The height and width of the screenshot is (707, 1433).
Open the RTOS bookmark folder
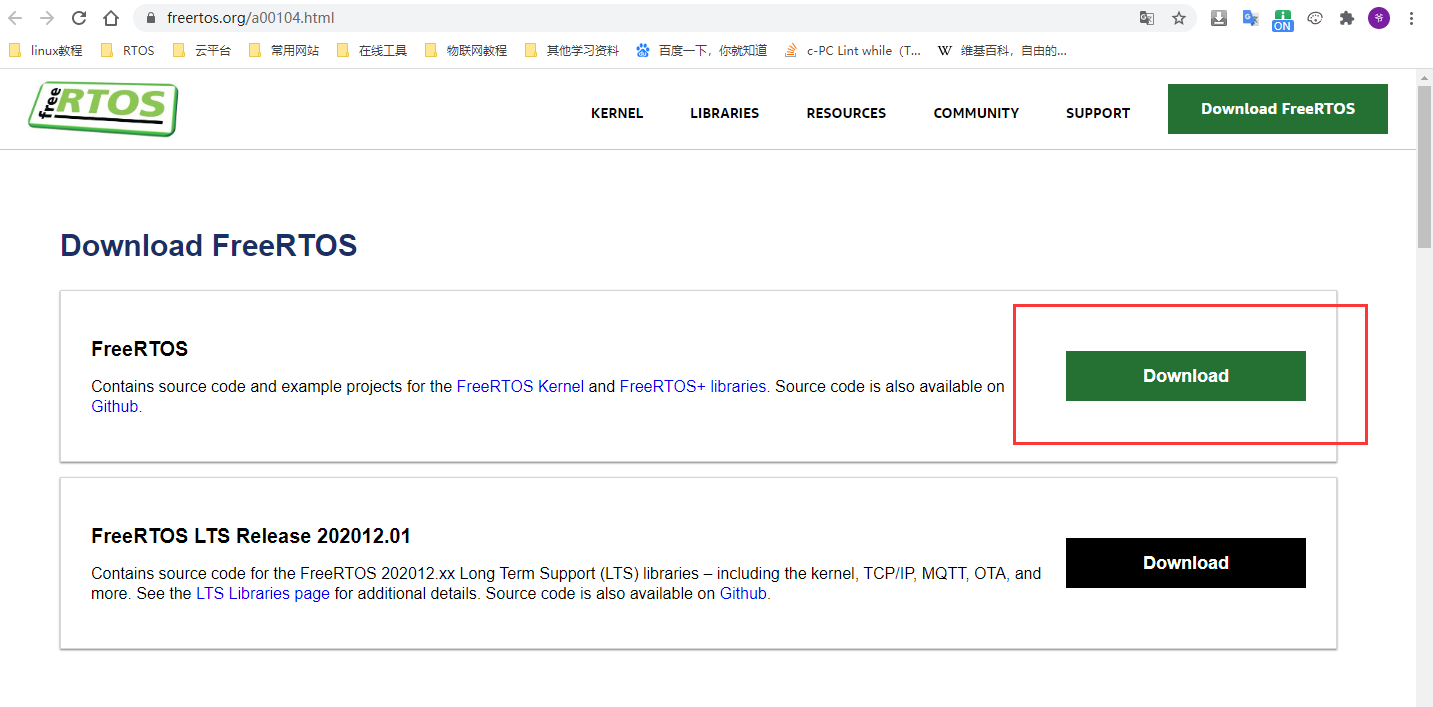click(x=128, y=50)
